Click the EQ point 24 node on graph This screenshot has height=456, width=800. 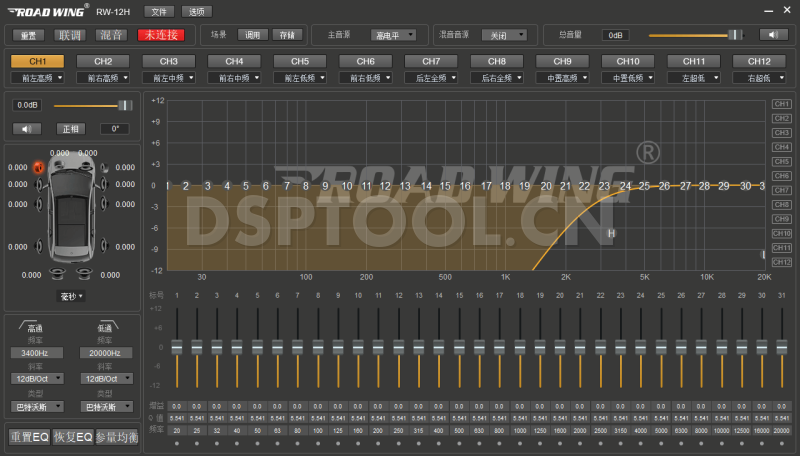[x=625, y=186]
